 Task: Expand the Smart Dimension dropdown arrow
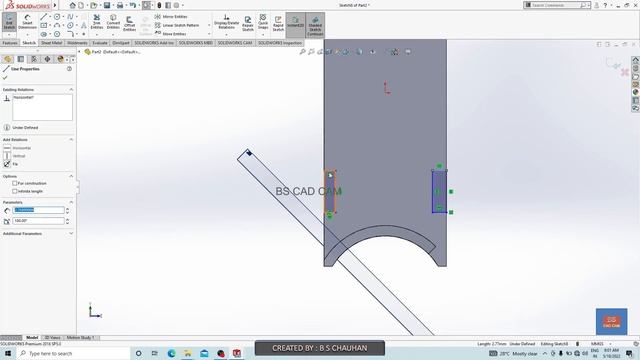(x=27, y=34)
